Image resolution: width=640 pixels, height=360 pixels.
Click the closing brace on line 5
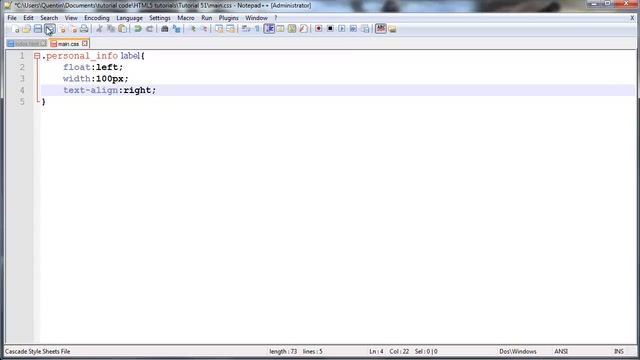click(44, 102)
